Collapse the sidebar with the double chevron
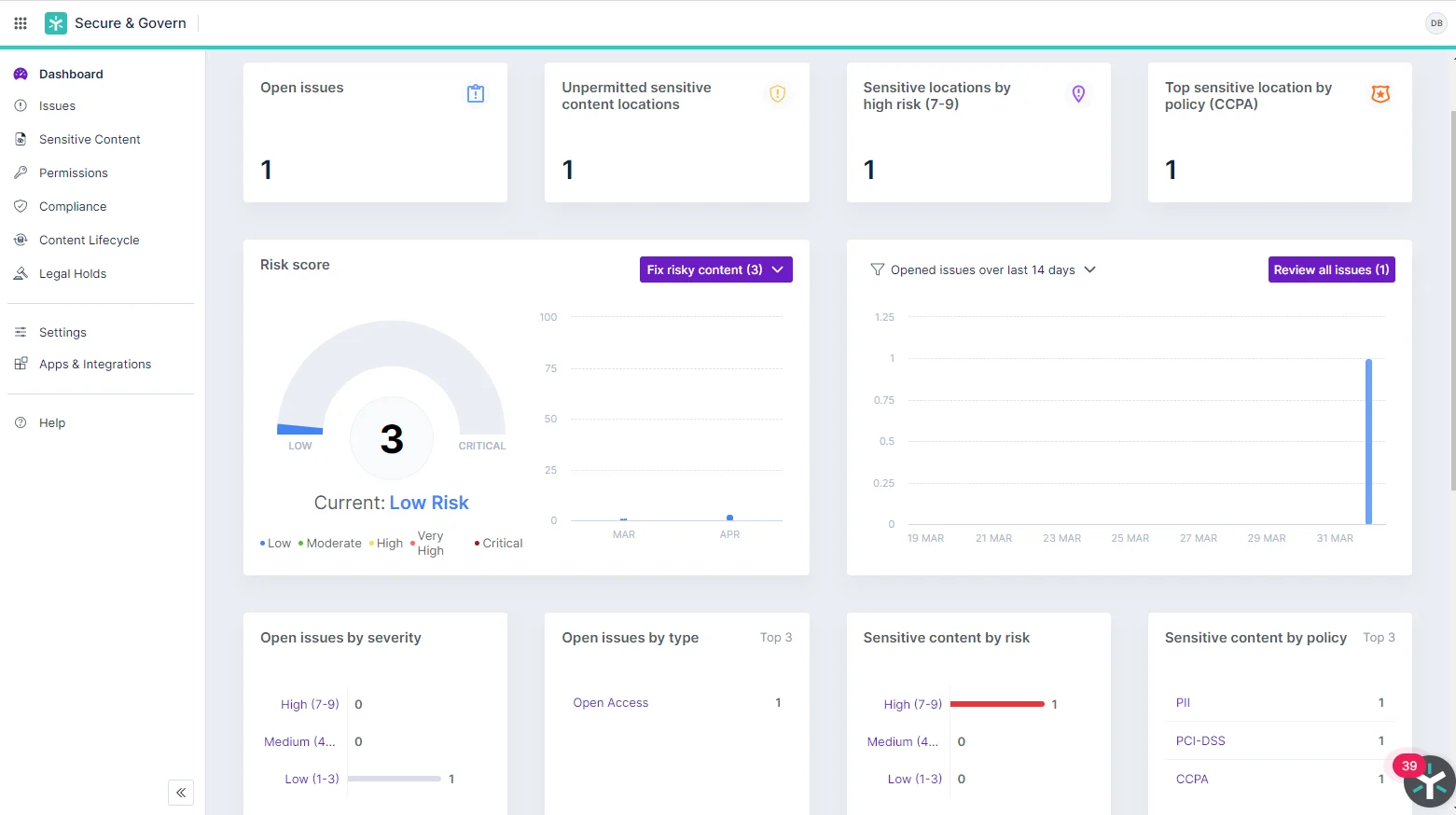1456x815 pixels. (181, 793)
